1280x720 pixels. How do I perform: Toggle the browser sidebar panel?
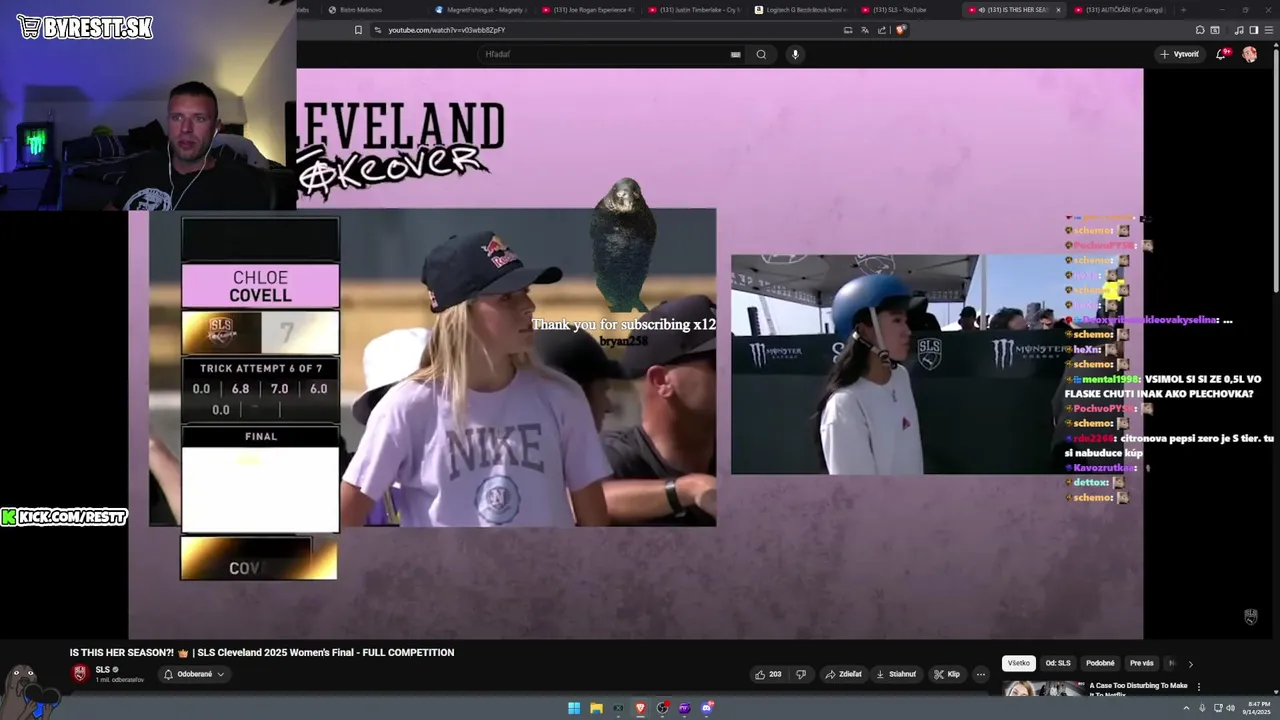click(1253, 30)
